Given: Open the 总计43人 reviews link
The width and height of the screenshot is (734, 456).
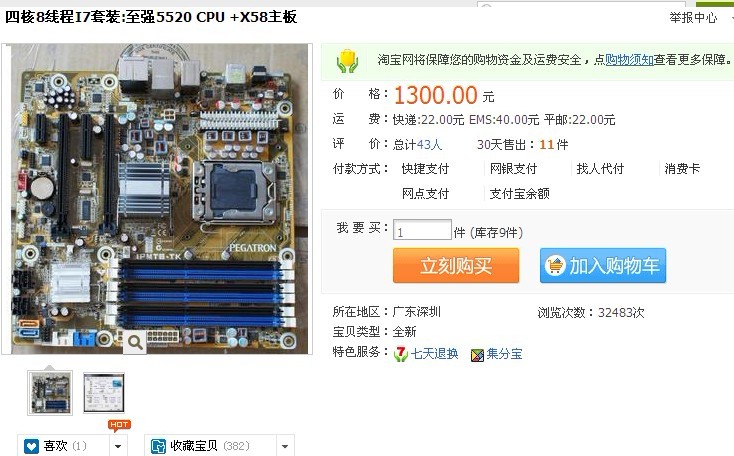Looking at the screenshot, I should [417, 144].
